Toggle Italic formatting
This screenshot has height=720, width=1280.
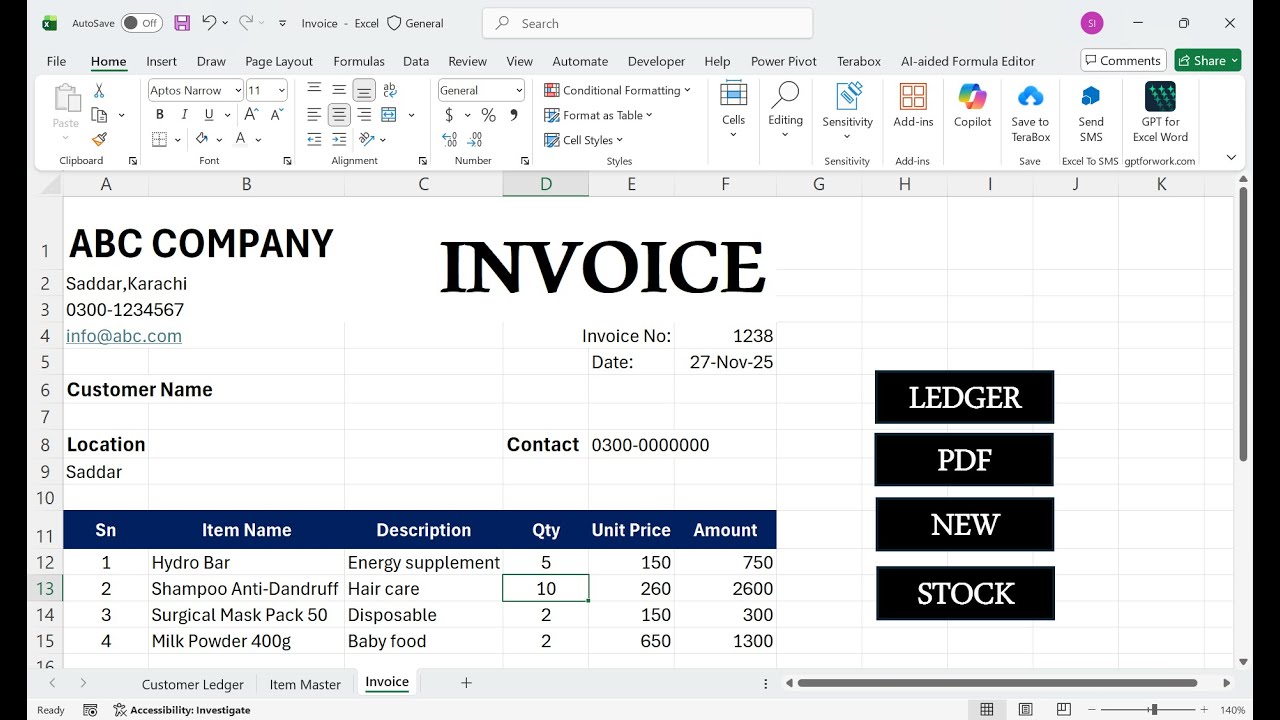coord(183,115)
